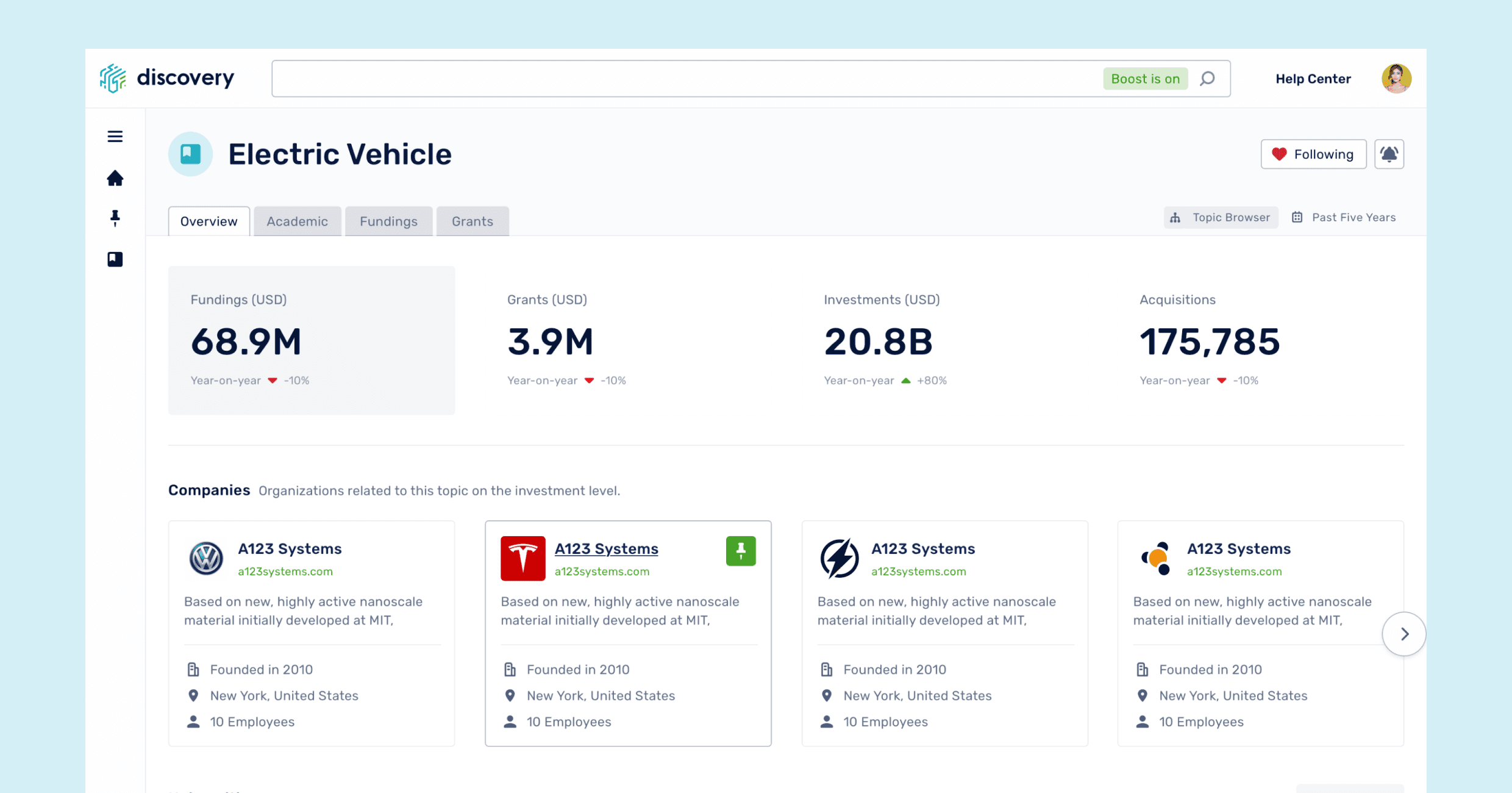The image size is (1512, 793).
Task: Click the notification bell icon
Action: pyautogui.click(x=1389, y=154)
